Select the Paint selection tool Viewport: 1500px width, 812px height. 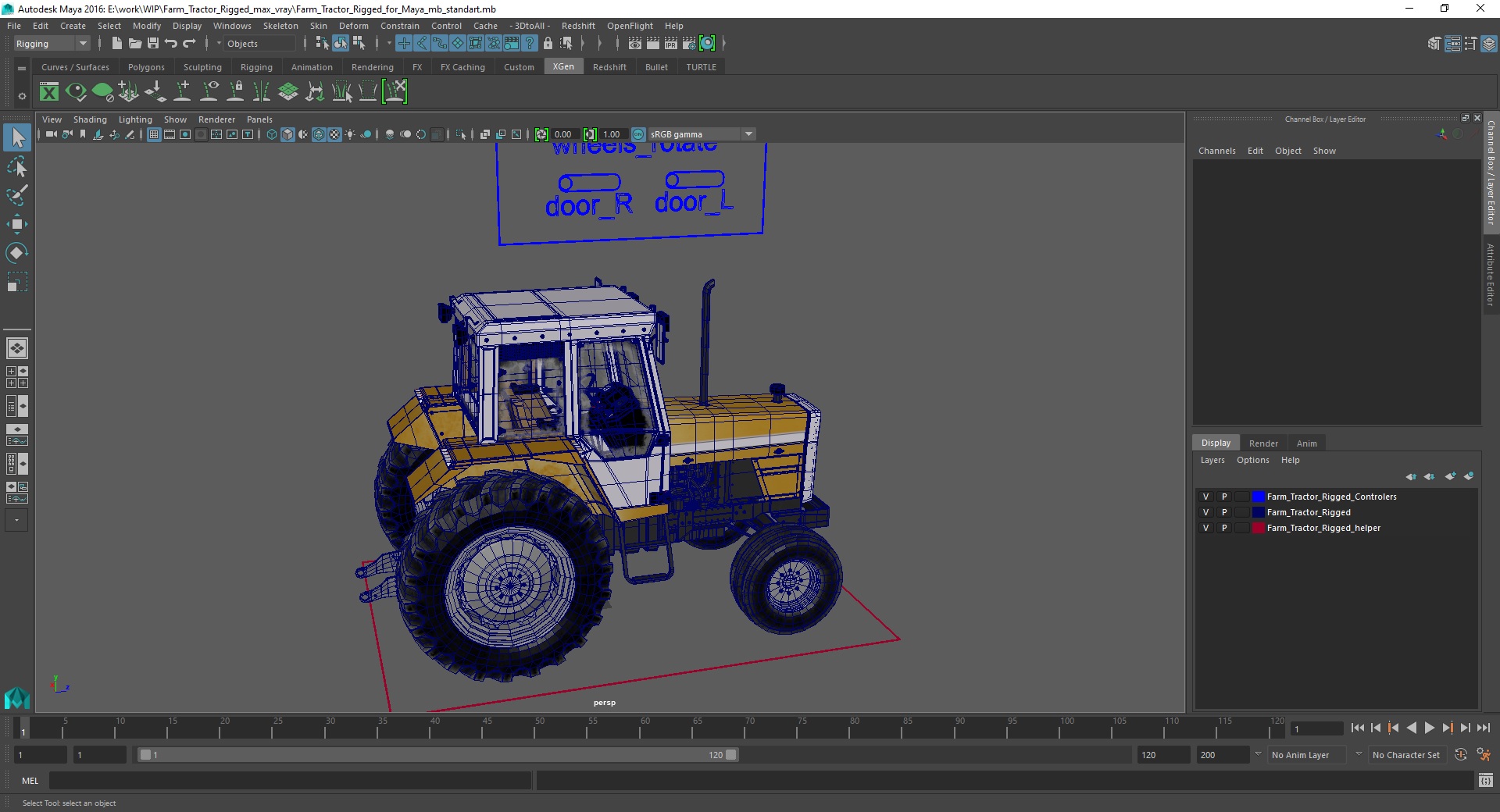[x=17, y=195]
